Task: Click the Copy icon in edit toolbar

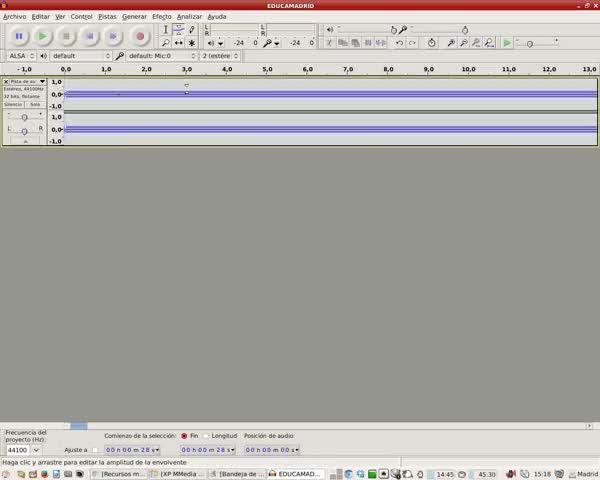Action: [342, 43]
